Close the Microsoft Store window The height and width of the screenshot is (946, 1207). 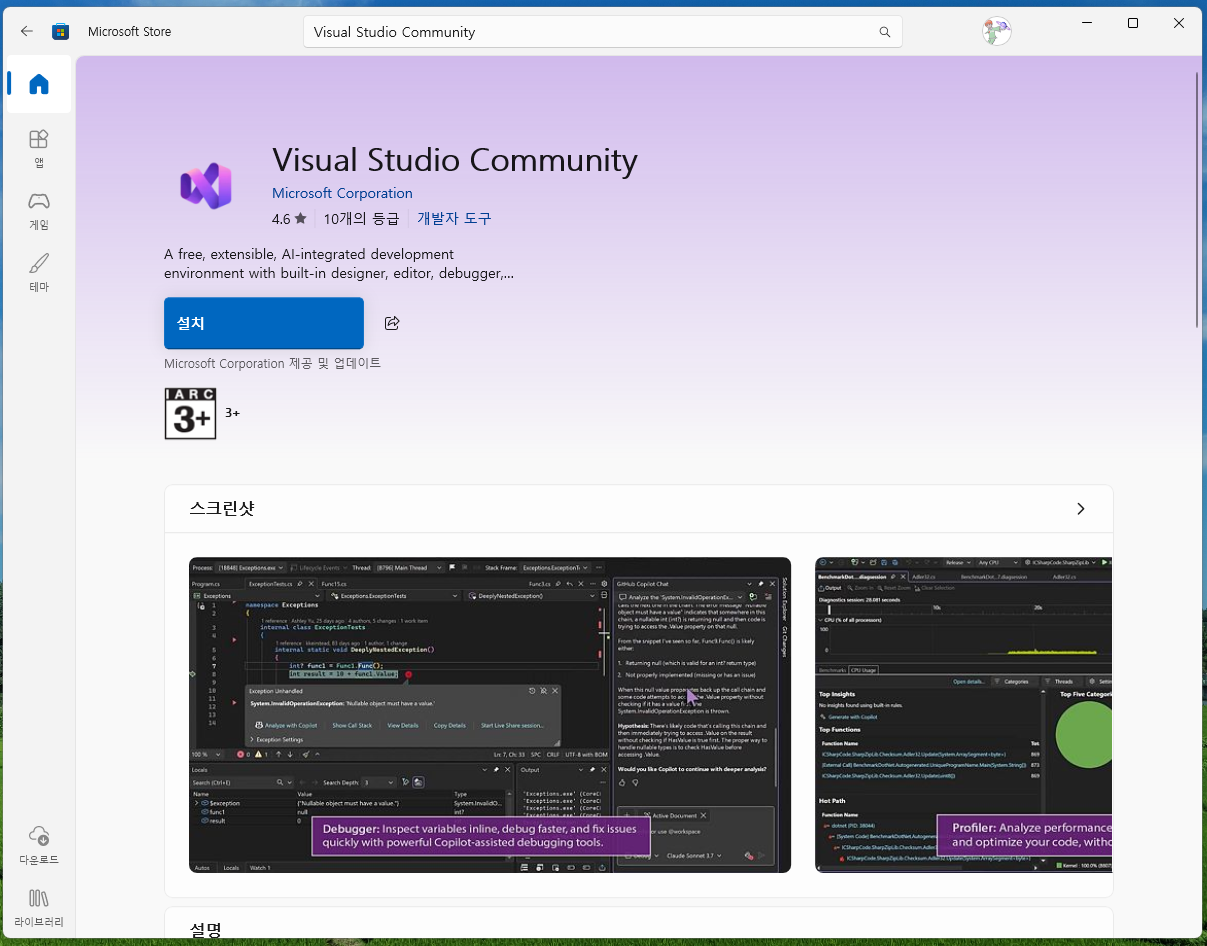click(x=1180, y=23)
